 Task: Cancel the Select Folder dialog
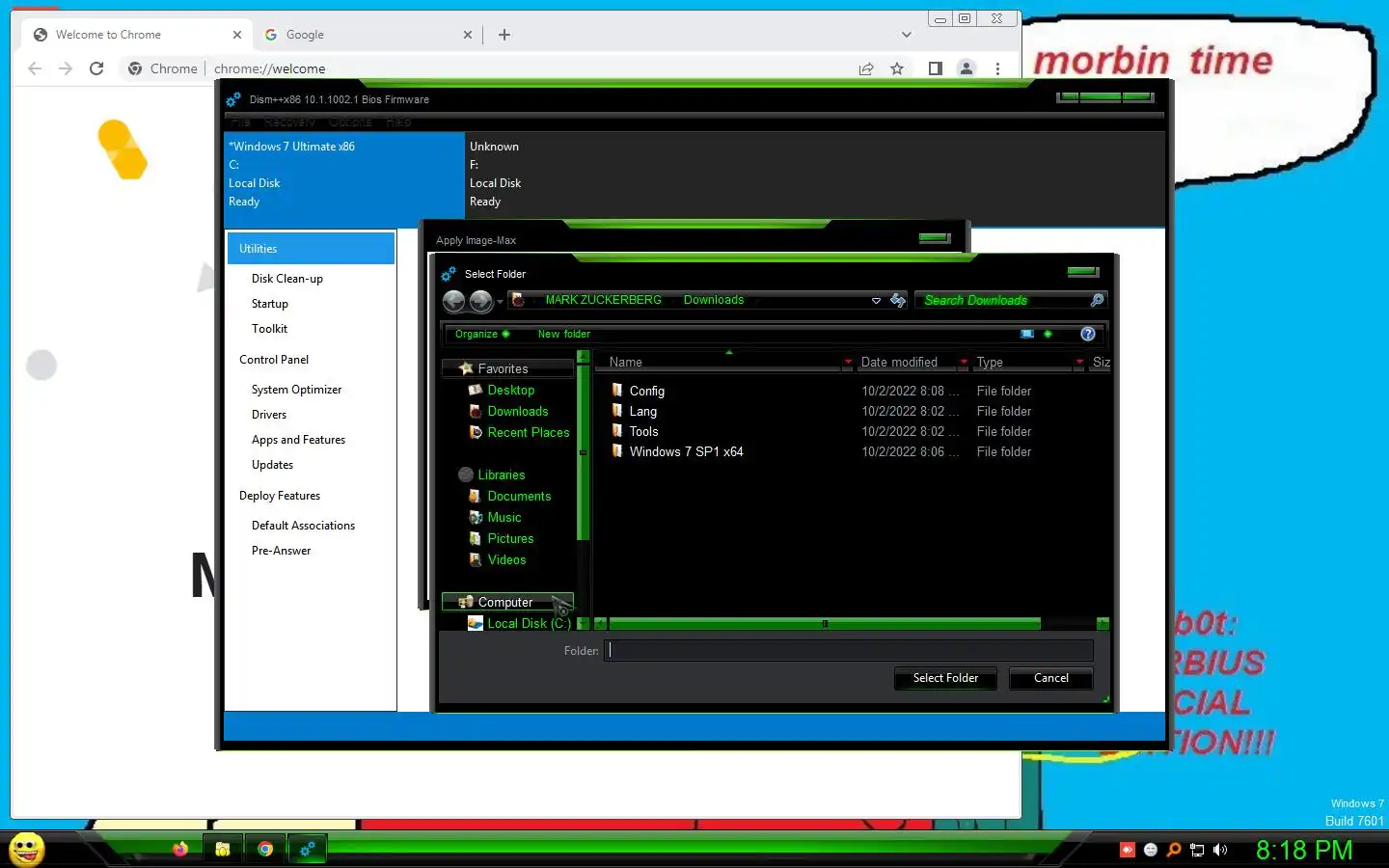point(1050,678)
